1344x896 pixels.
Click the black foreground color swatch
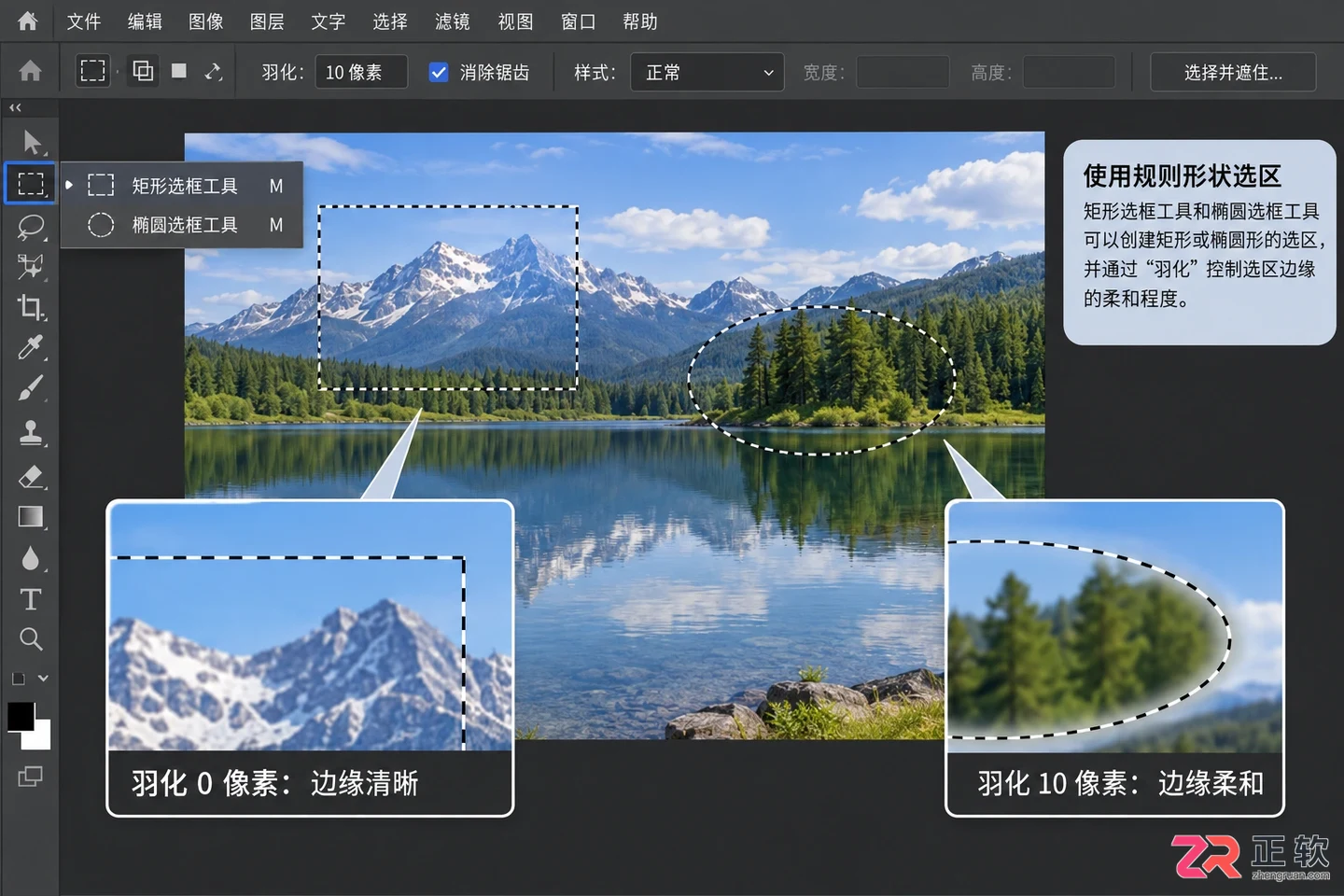pyautogui.click(x=21, y=717)
